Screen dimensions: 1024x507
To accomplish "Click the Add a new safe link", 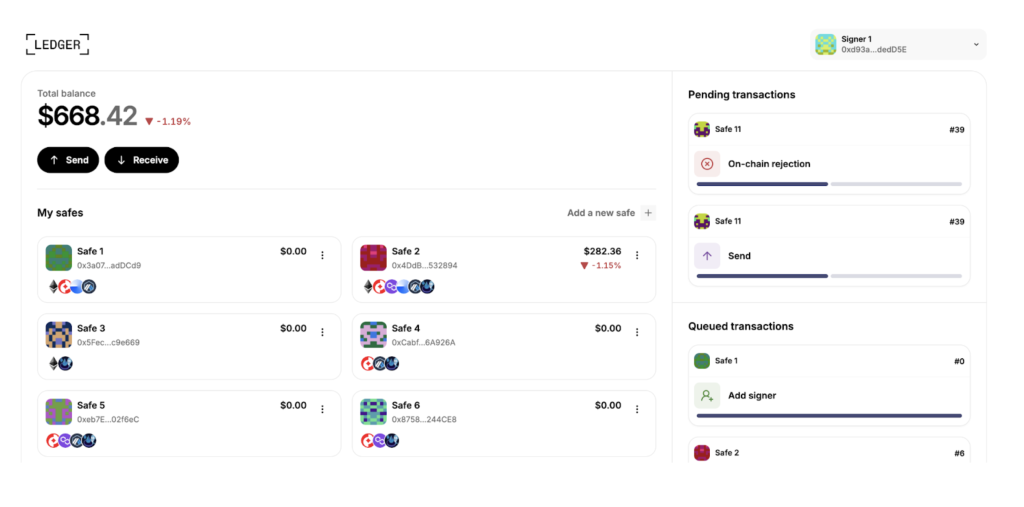I will [600, 213].
